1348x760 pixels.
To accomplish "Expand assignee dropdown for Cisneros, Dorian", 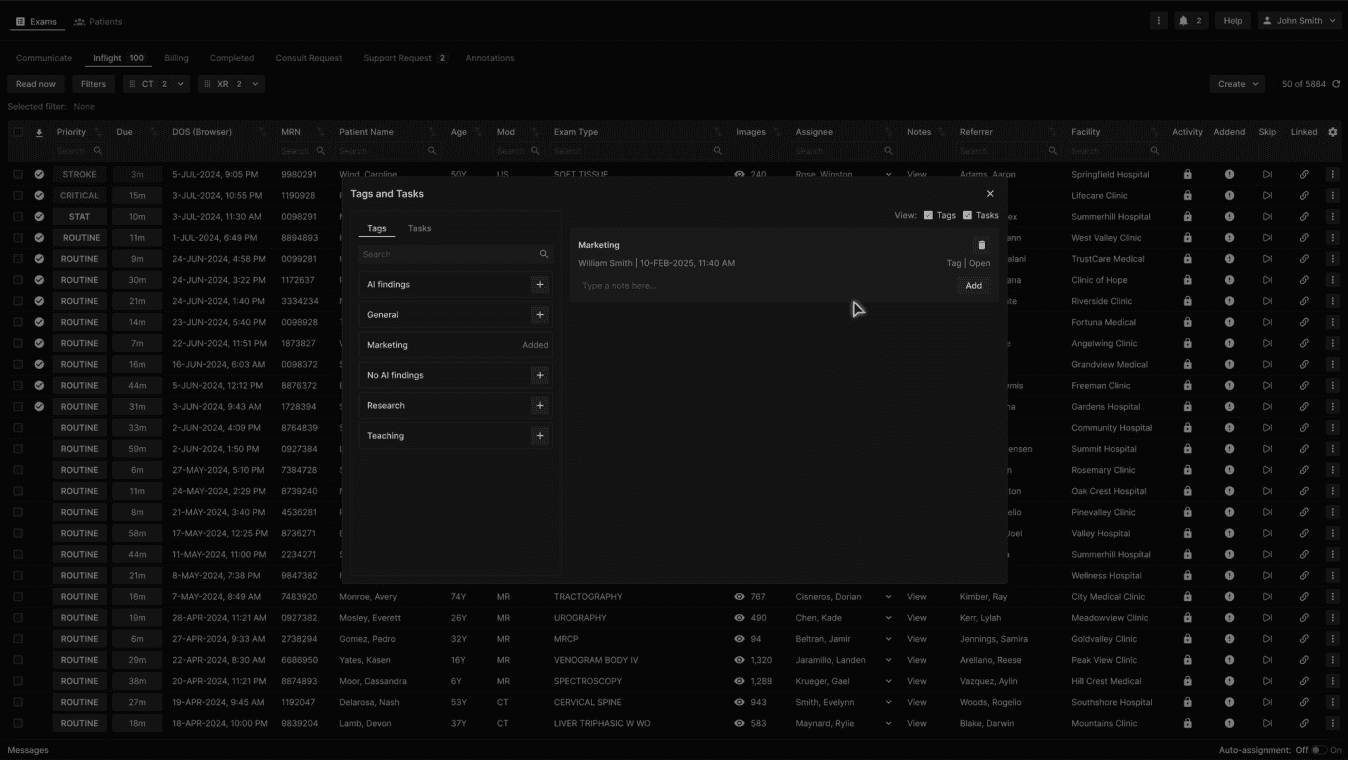I will coord(888,597).
